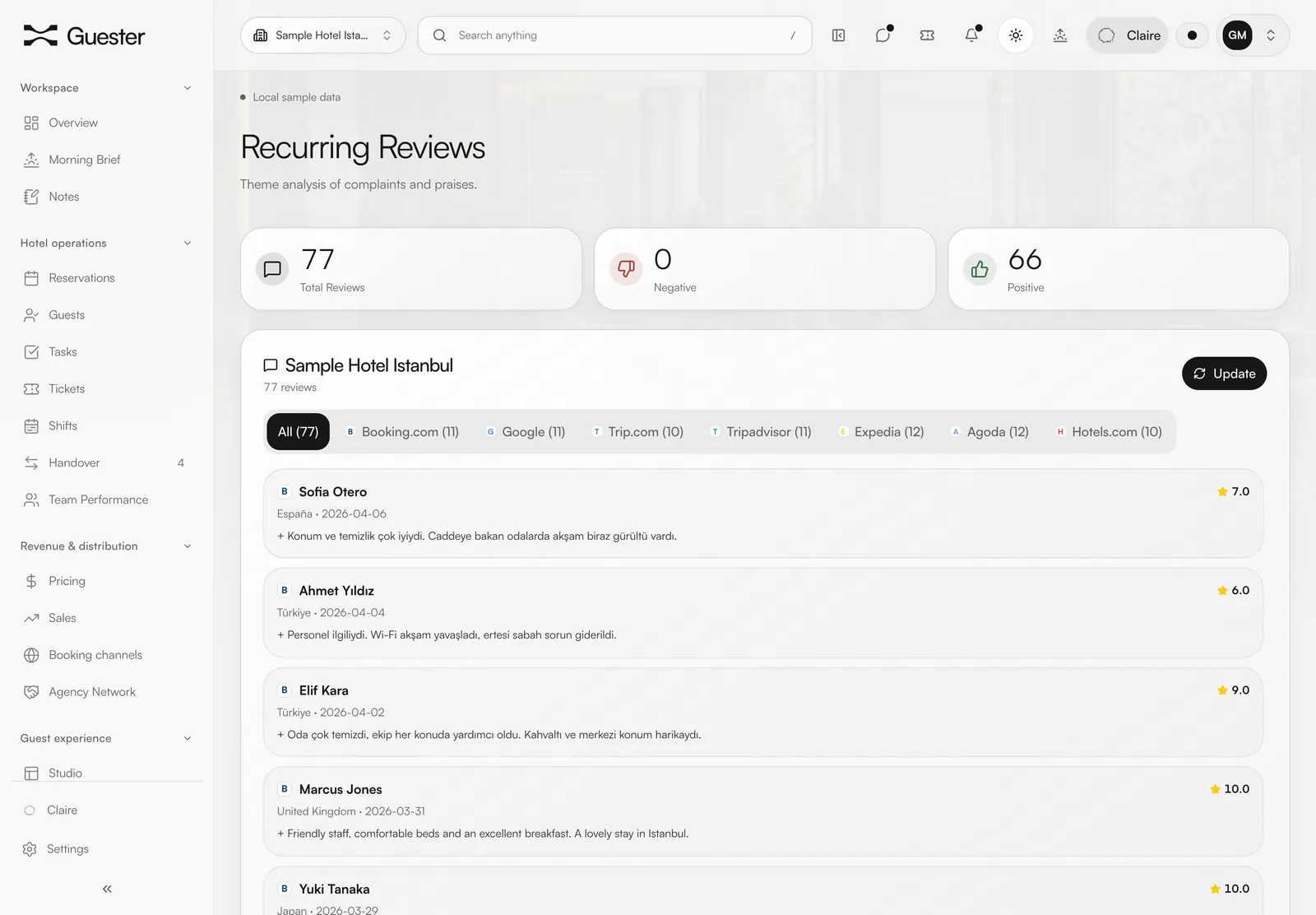
Task: Select the All (77) tab
Action: tap(298, 432)
